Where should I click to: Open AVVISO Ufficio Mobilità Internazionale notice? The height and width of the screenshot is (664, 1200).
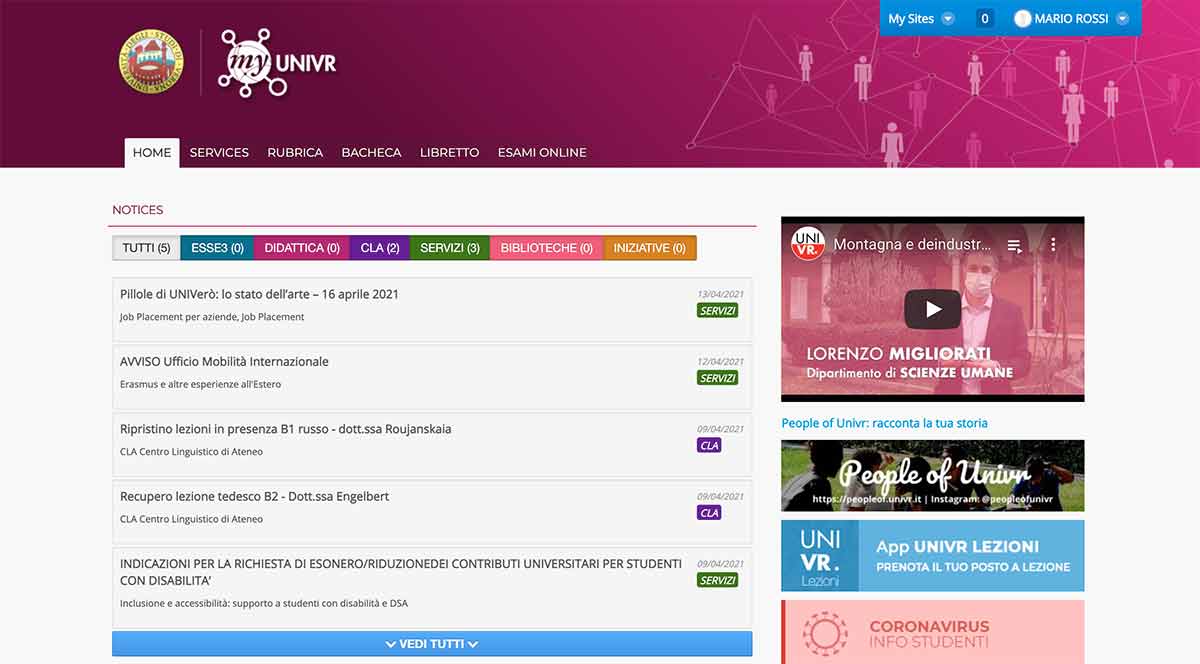[x=224, y=362]
